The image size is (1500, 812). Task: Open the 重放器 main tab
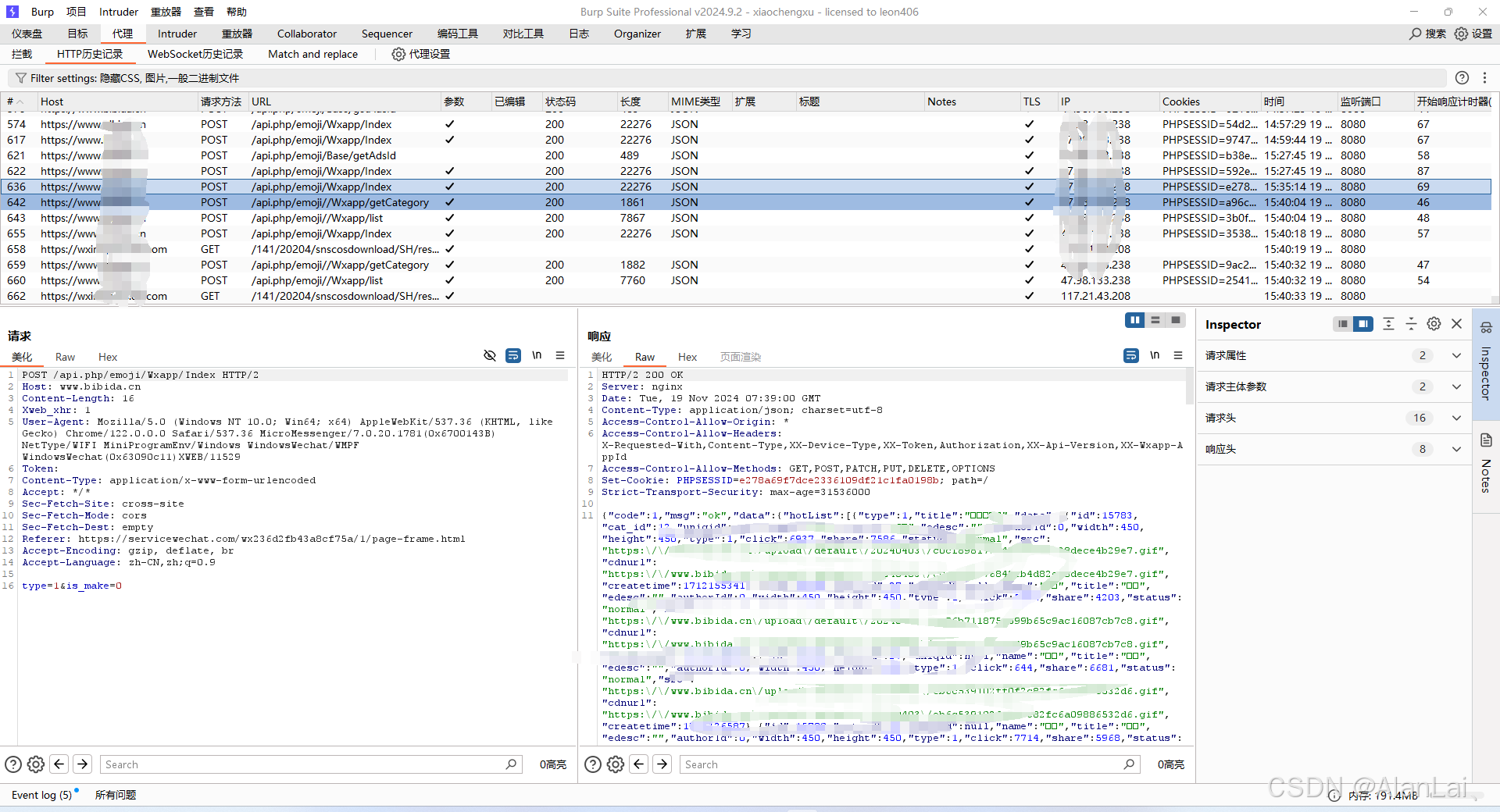[237, 34]
